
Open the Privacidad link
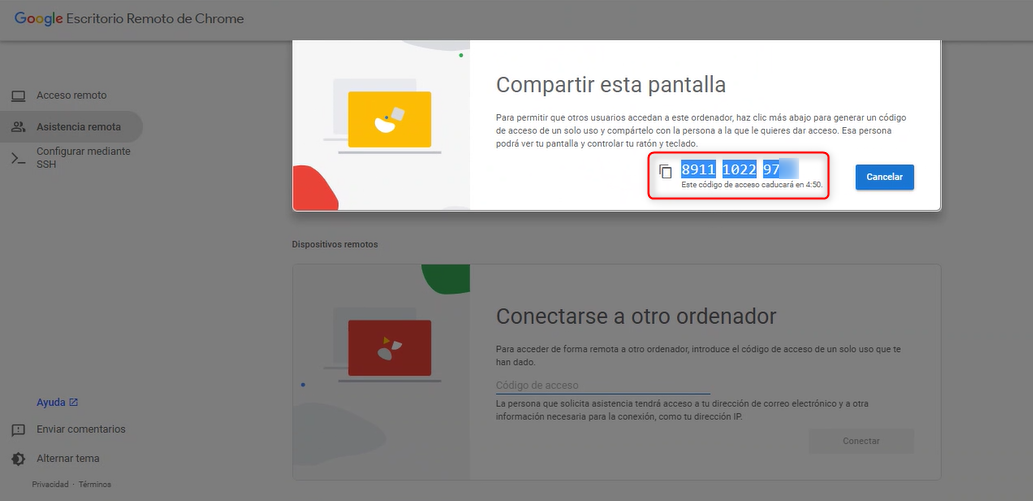50,484
